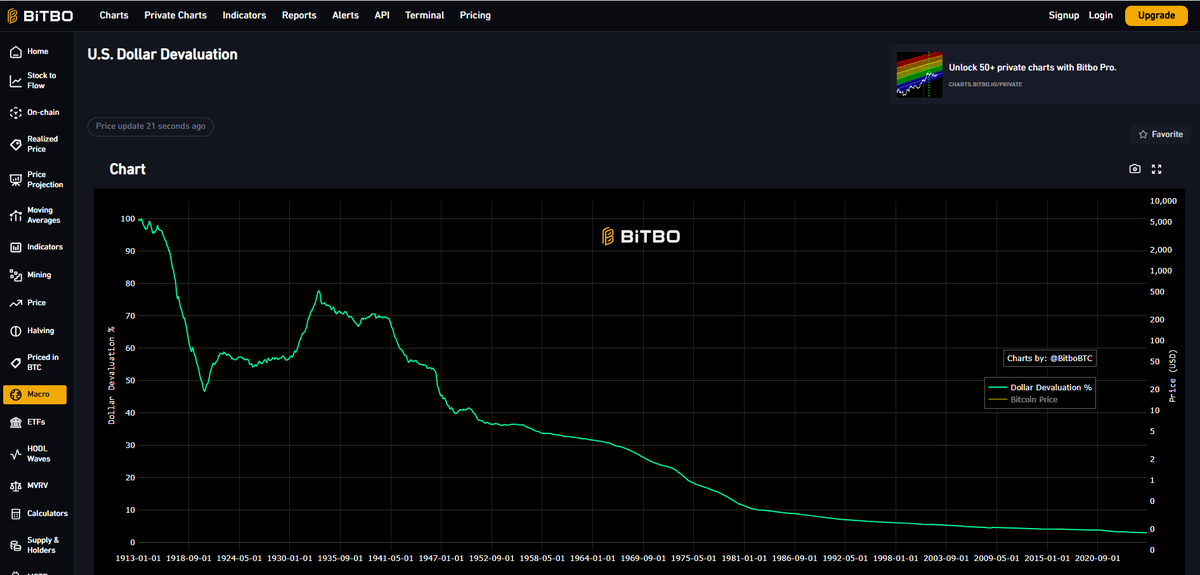Screen dimensions: 1200x575
Task: Select the Calculators sidebar icon
Action: click(x=15, y=514)
